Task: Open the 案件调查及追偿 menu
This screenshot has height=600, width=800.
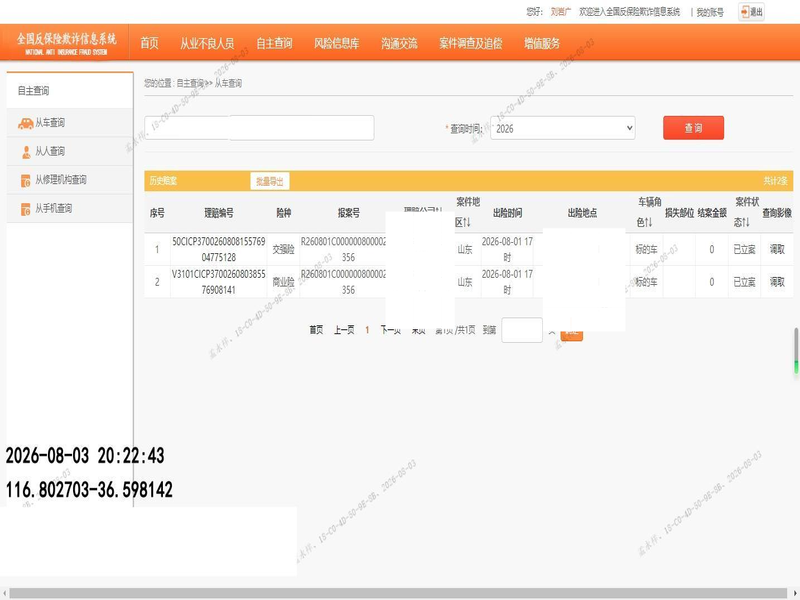Action: 470,43
